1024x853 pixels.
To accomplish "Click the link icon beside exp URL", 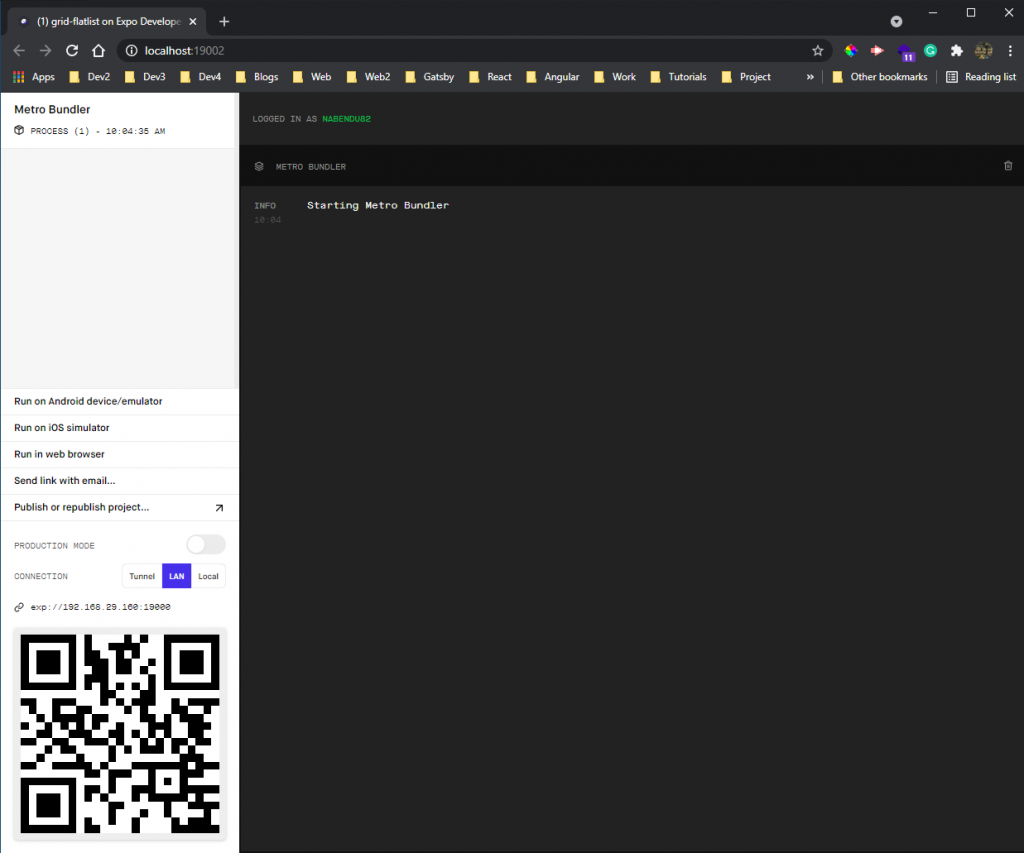I will point(19,607).
